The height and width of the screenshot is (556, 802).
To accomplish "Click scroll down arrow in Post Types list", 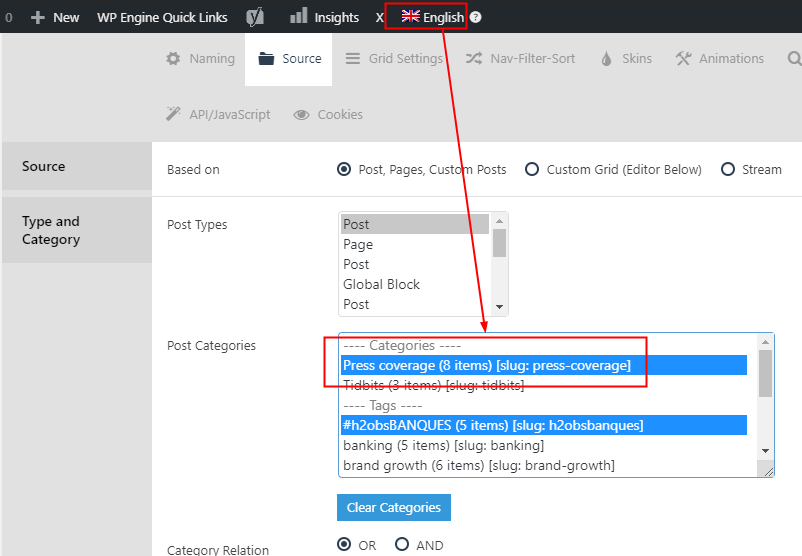I will 499,307.
